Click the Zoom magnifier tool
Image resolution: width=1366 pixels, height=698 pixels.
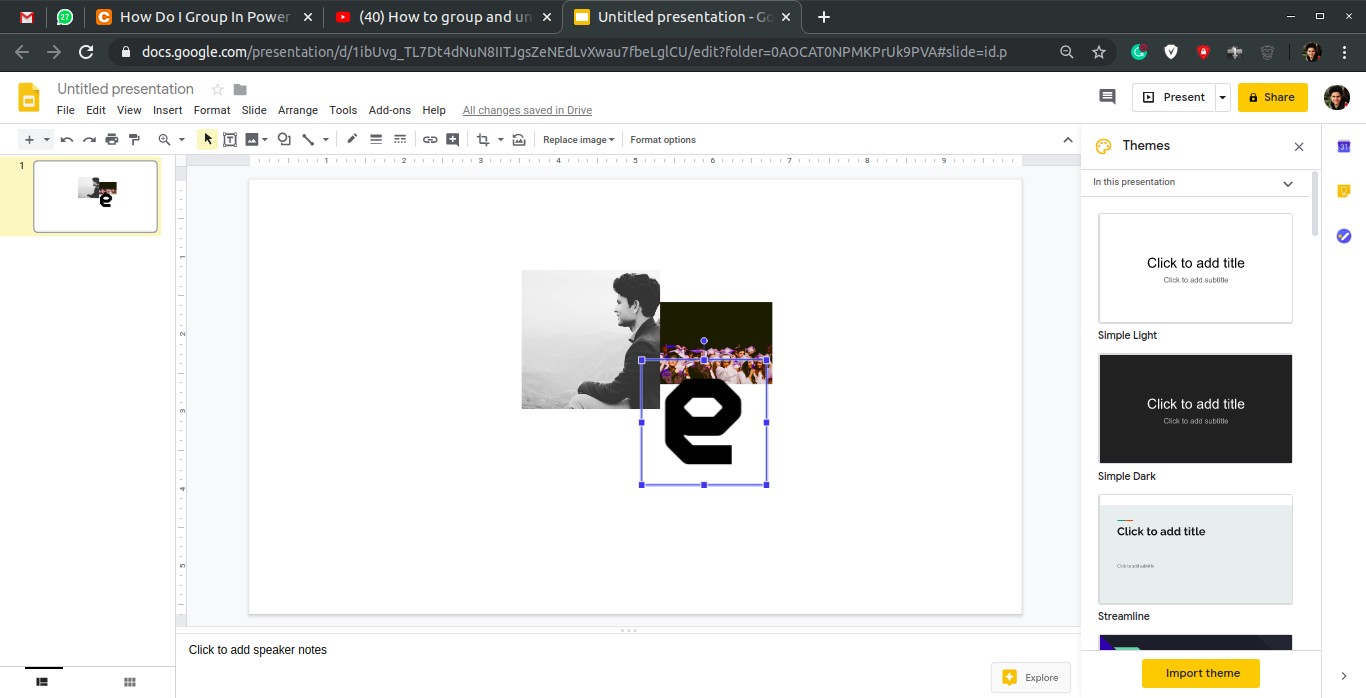click(164, 140)
